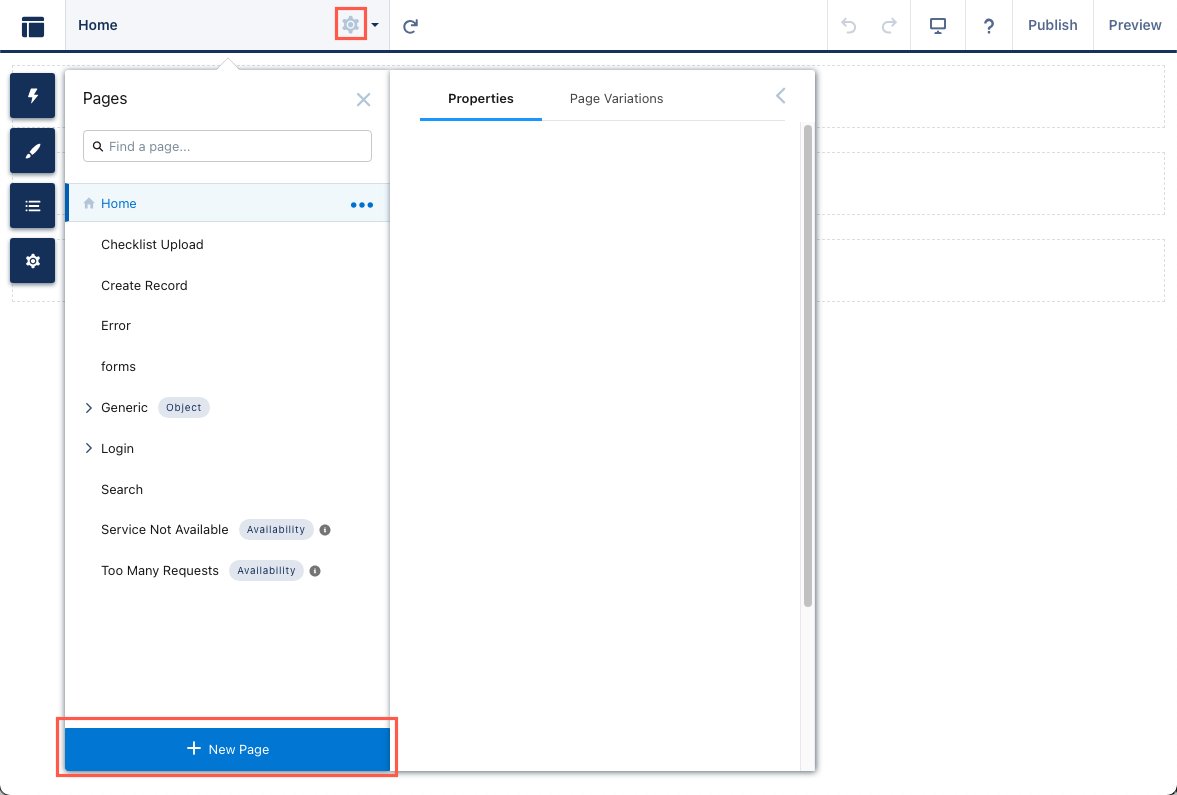
Task: Show info for Service Not Available
Action: 325,530
